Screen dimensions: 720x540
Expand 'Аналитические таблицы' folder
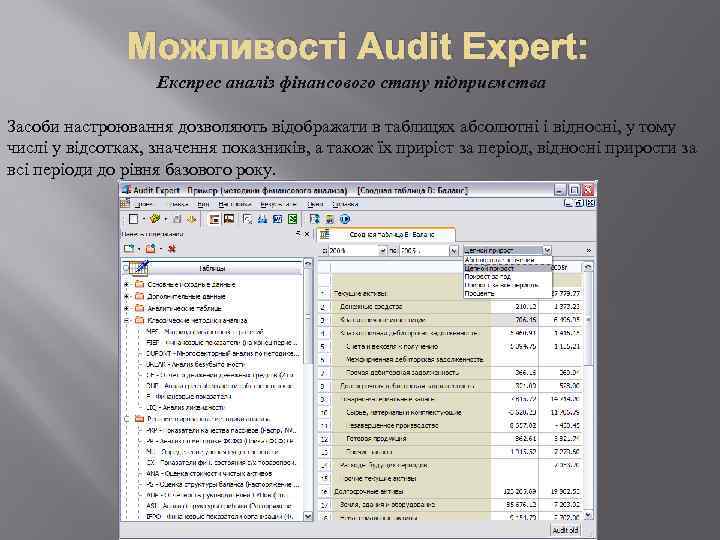126,308
